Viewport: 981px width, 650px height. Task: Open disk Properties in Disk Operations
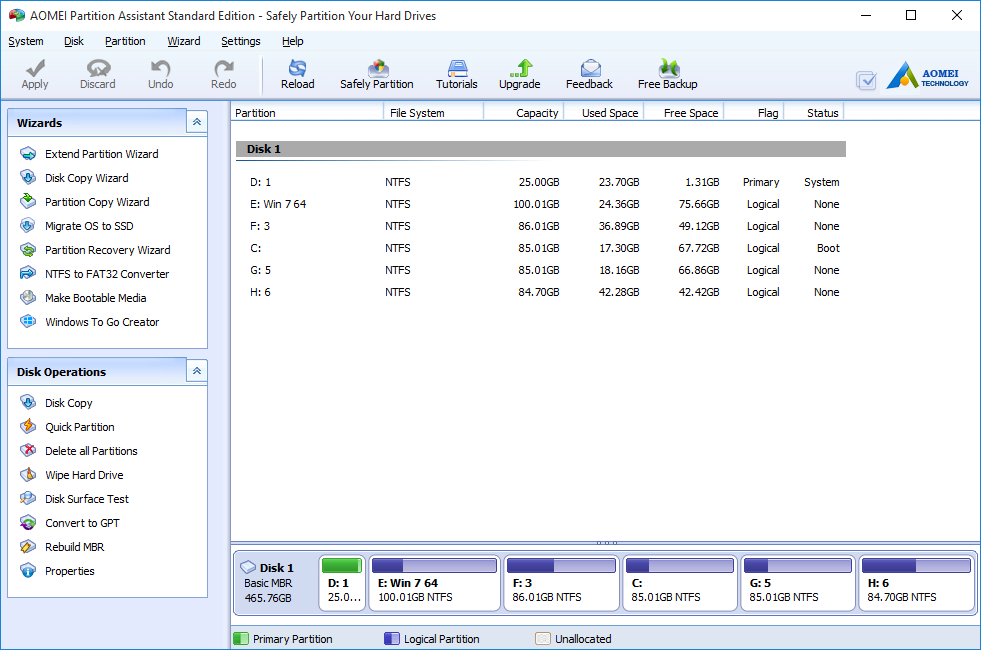(x=69, y=571)
